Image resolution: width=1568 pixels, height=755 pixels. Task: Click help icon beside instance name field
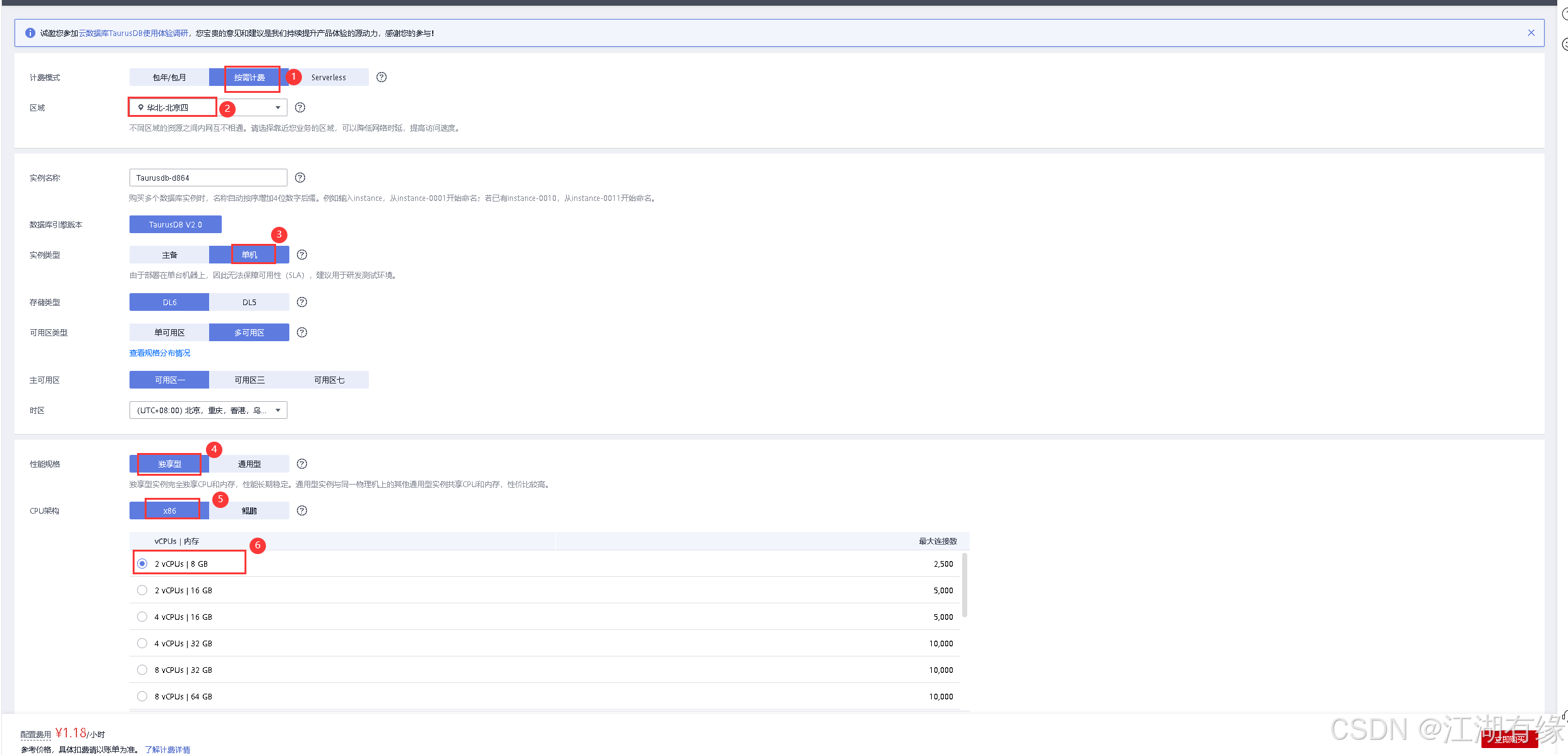[300, 178]
